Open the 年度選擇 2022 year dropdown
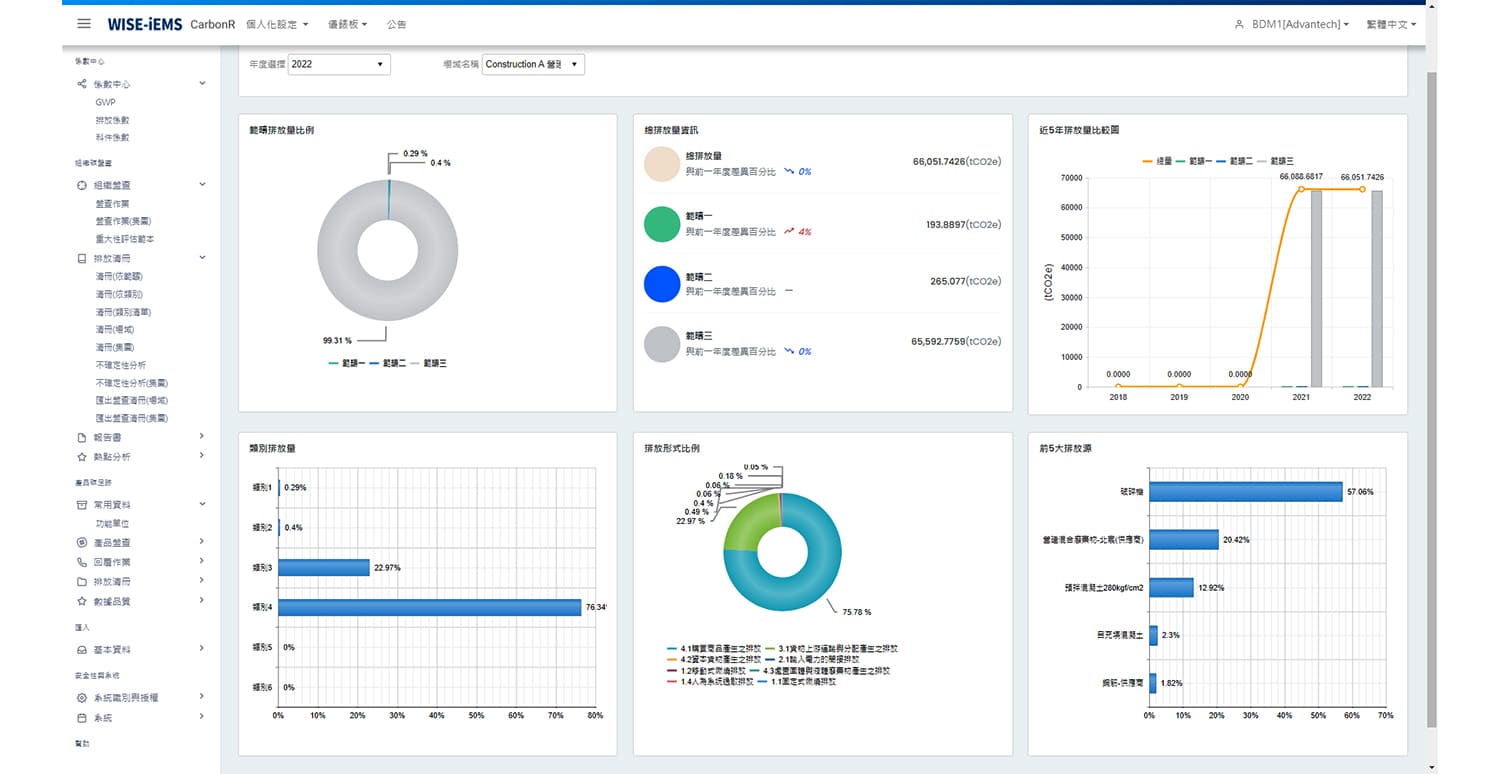The height and width of the screenshot is (774, 1500). [x=340, y=64]
